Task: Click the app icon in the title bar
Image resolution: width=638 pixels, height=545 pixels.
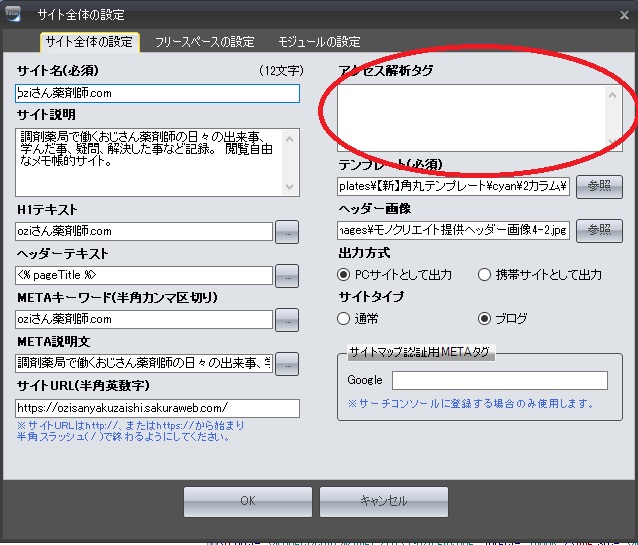Action: (14, 13)
